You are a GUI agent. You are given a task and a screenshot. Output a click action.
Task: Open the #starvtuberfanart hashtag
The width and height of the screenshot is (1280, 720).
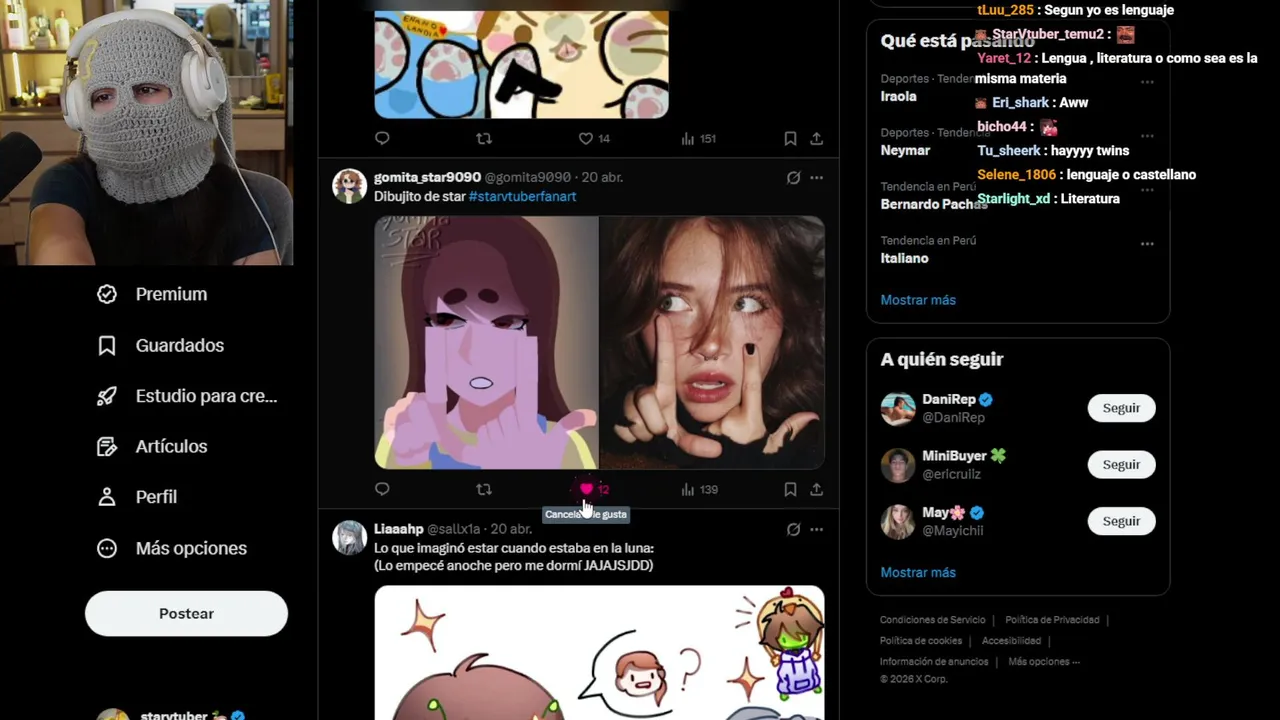pyautogui.click(x=522, y=196)
